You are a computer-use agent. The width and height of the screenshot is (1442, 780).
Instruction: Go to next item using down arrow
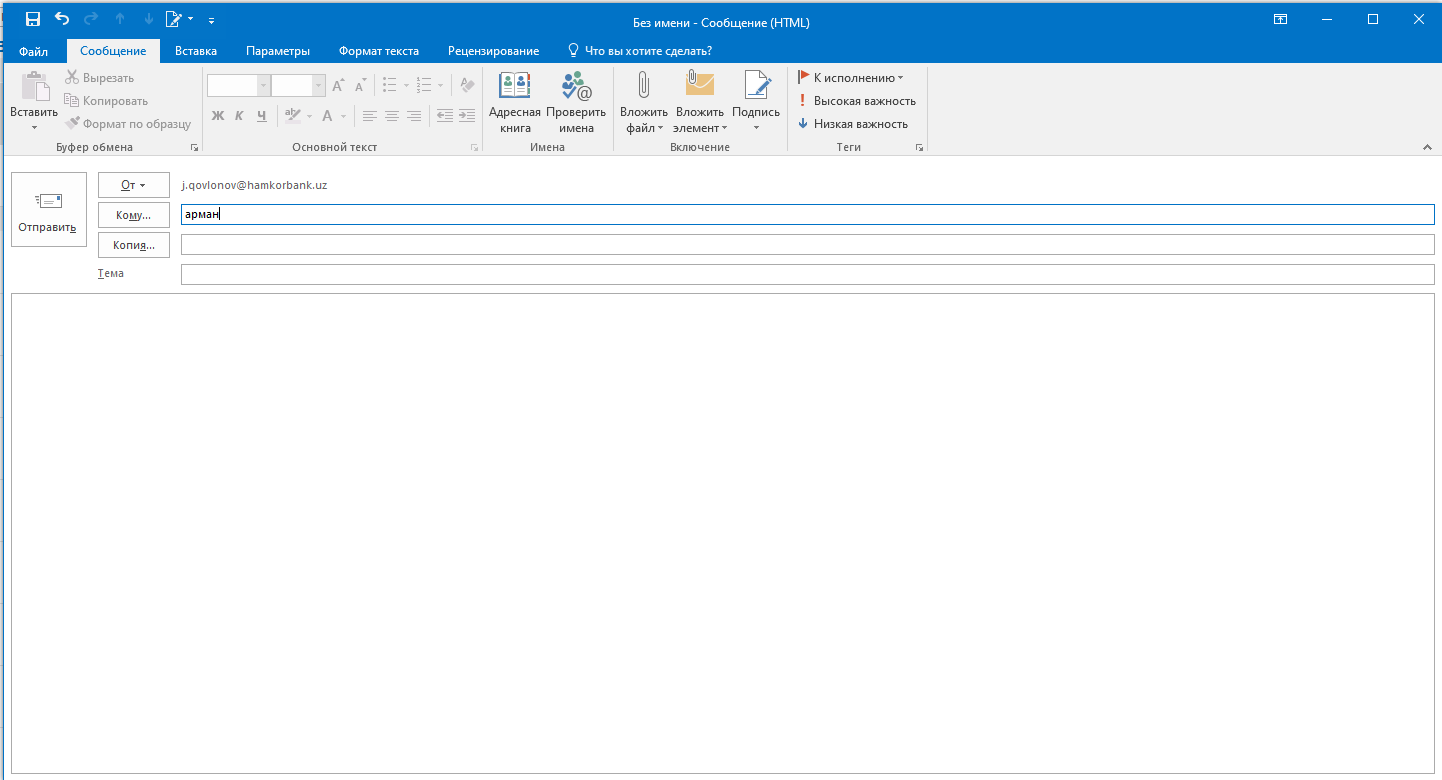[149, 19]
